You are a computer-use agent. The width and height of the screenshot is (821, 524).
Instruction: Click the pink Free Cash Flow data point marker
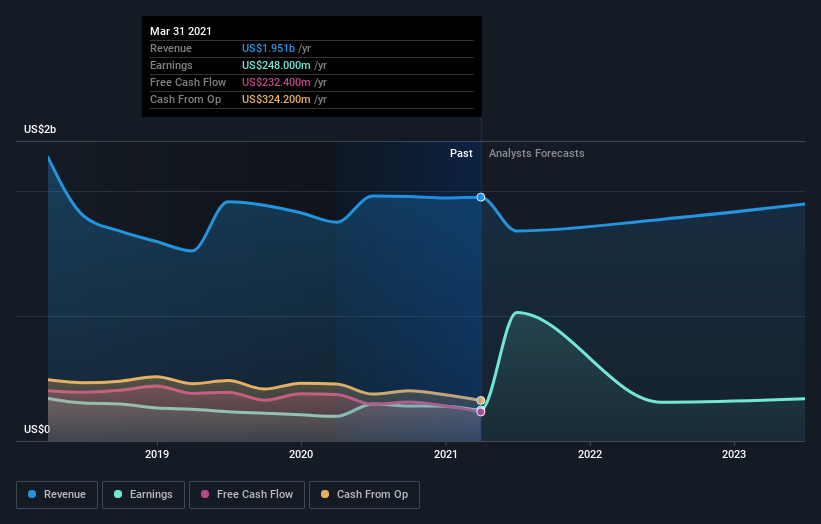pos(481,412)
